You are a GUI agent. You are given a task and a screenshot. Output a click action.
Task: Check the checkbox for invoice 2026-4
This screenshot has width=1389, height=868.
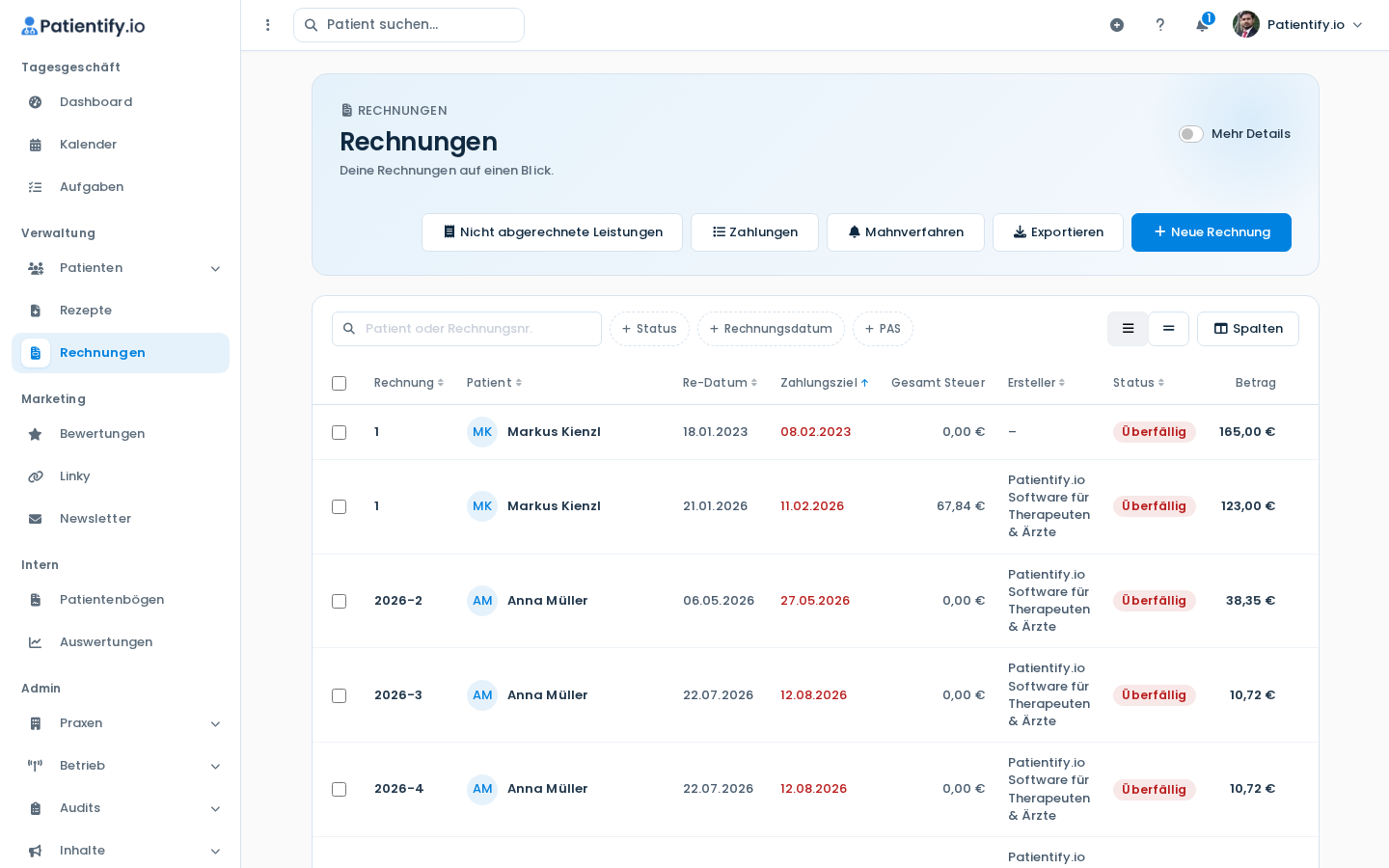[x=339, y=789]
